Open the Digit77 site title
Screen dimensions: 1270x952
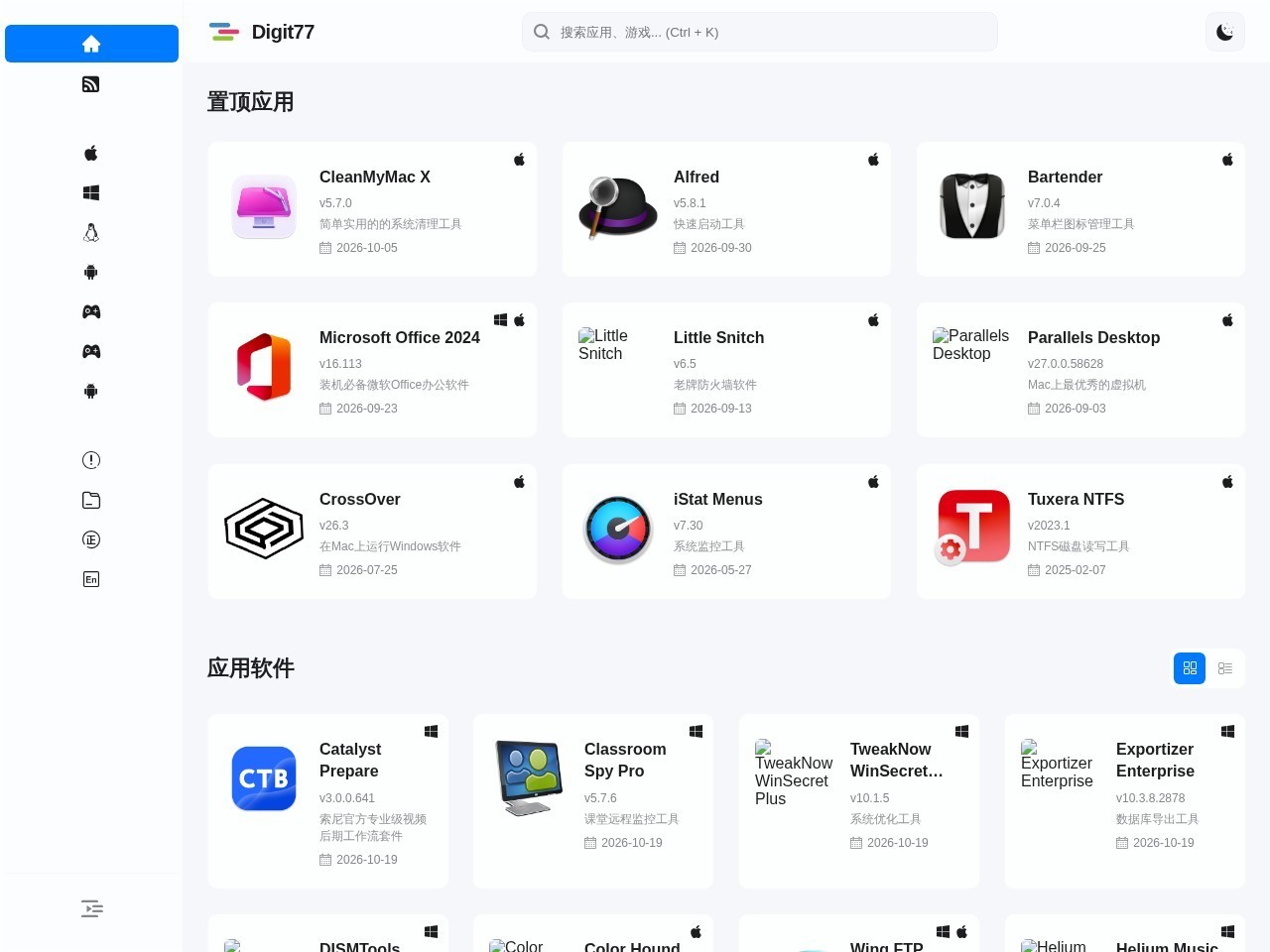point(283,32)
